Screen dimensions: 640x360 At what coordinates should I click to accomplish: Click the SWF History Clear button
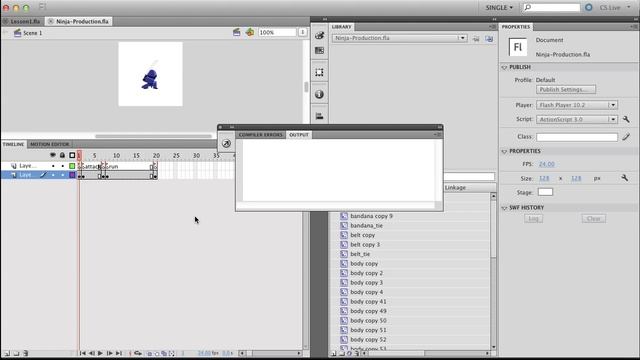tap(593, 219)
